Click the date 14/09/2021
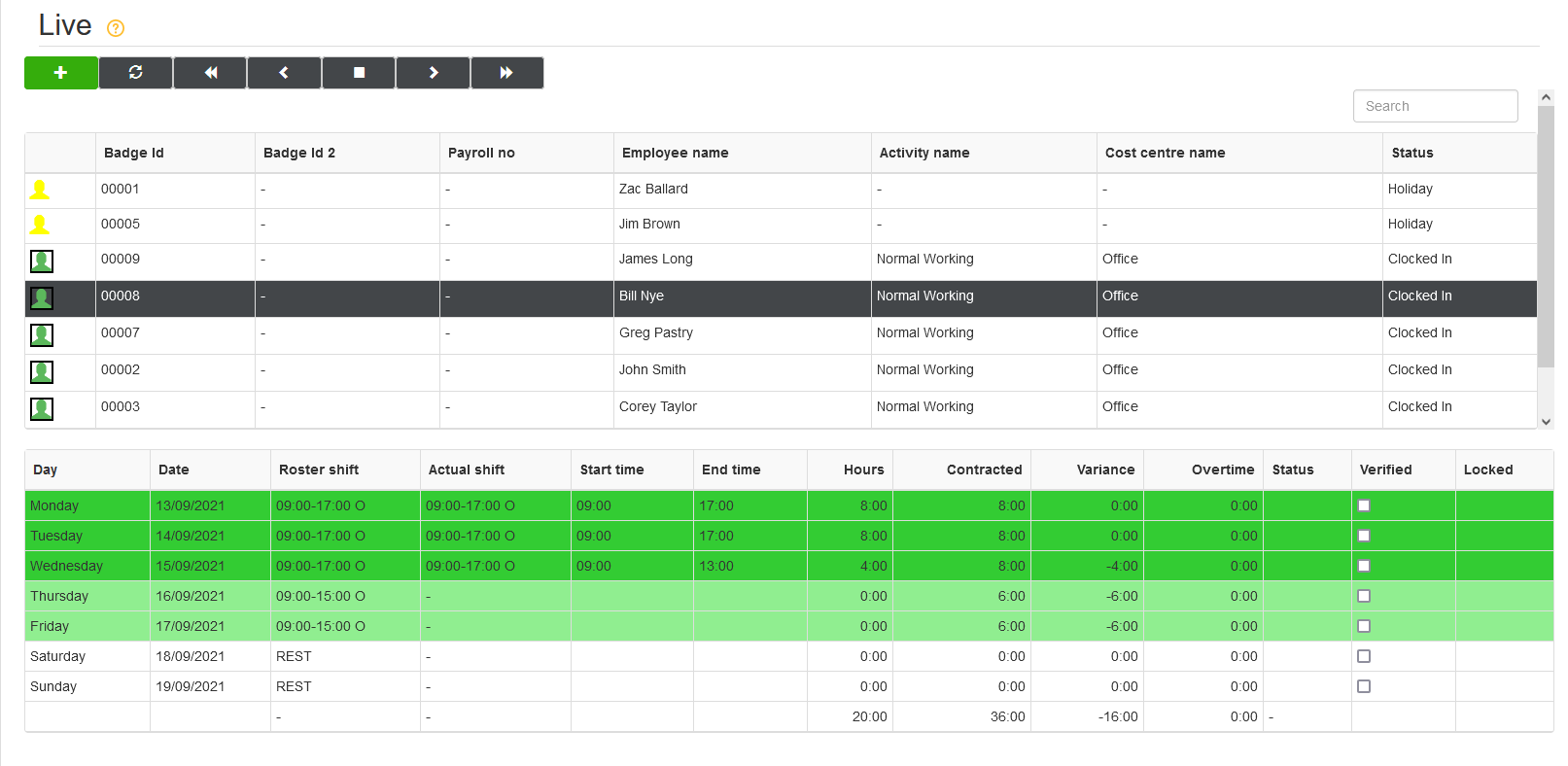The height and width of the screenshot is (766, 1568). [x=191, y=537]
